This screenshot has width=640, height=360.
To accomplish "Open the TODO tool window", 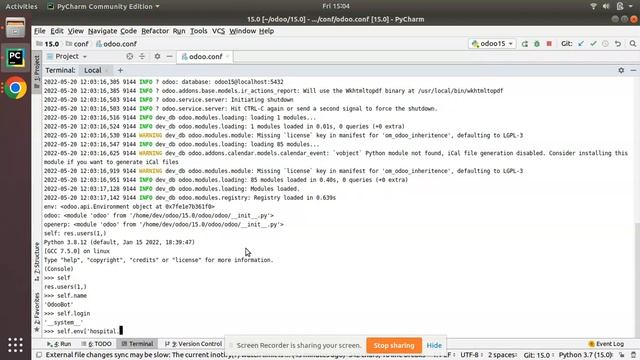I will pyautogui.click(x=96, y=344).
